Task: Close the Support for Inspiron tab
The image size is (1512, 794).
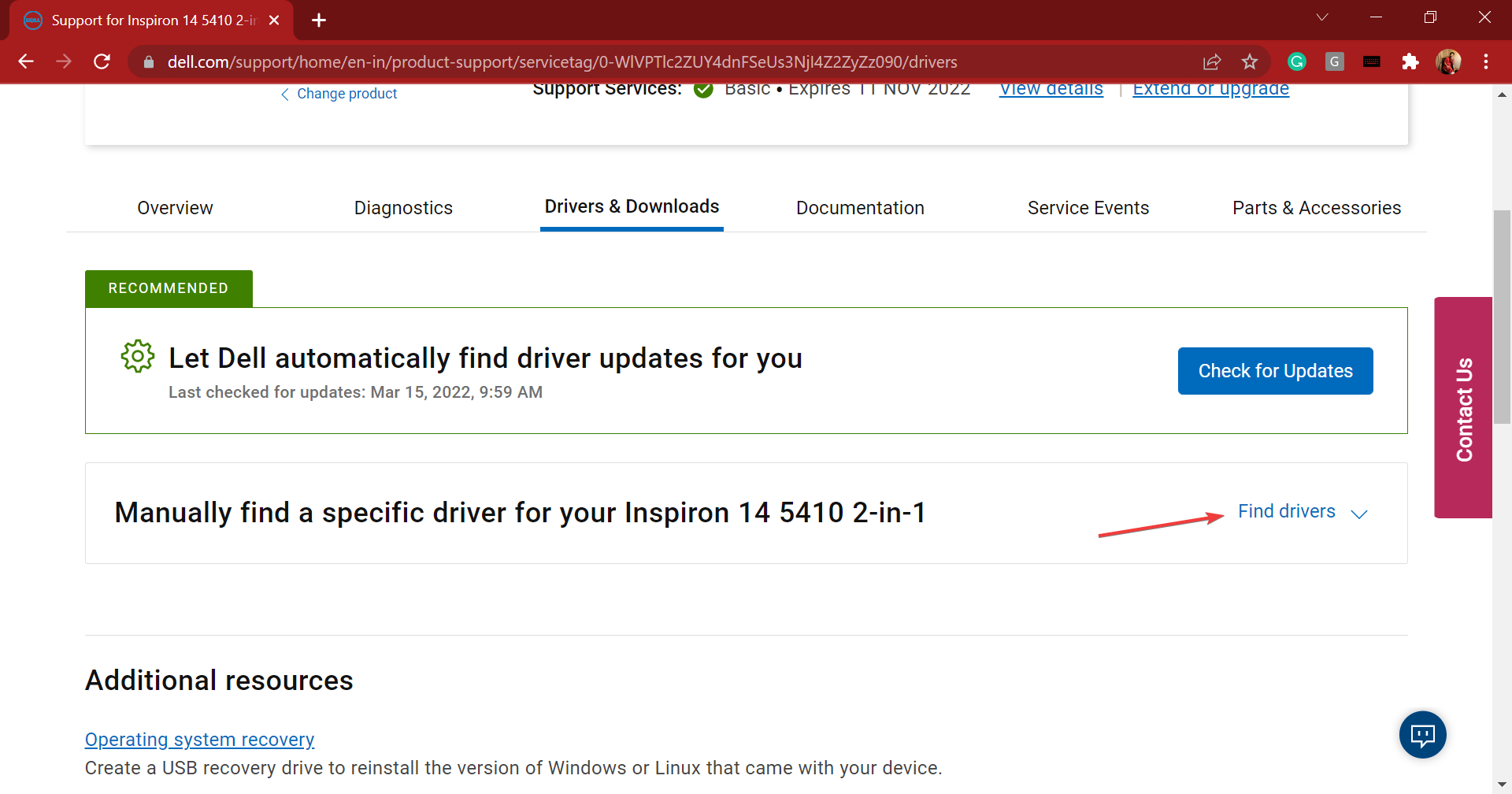Action: pos(274,20)
